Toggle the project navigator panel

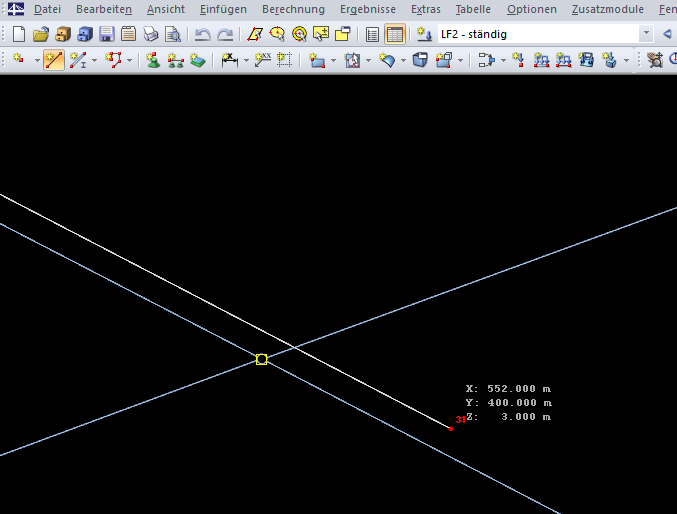click(372, 34)
